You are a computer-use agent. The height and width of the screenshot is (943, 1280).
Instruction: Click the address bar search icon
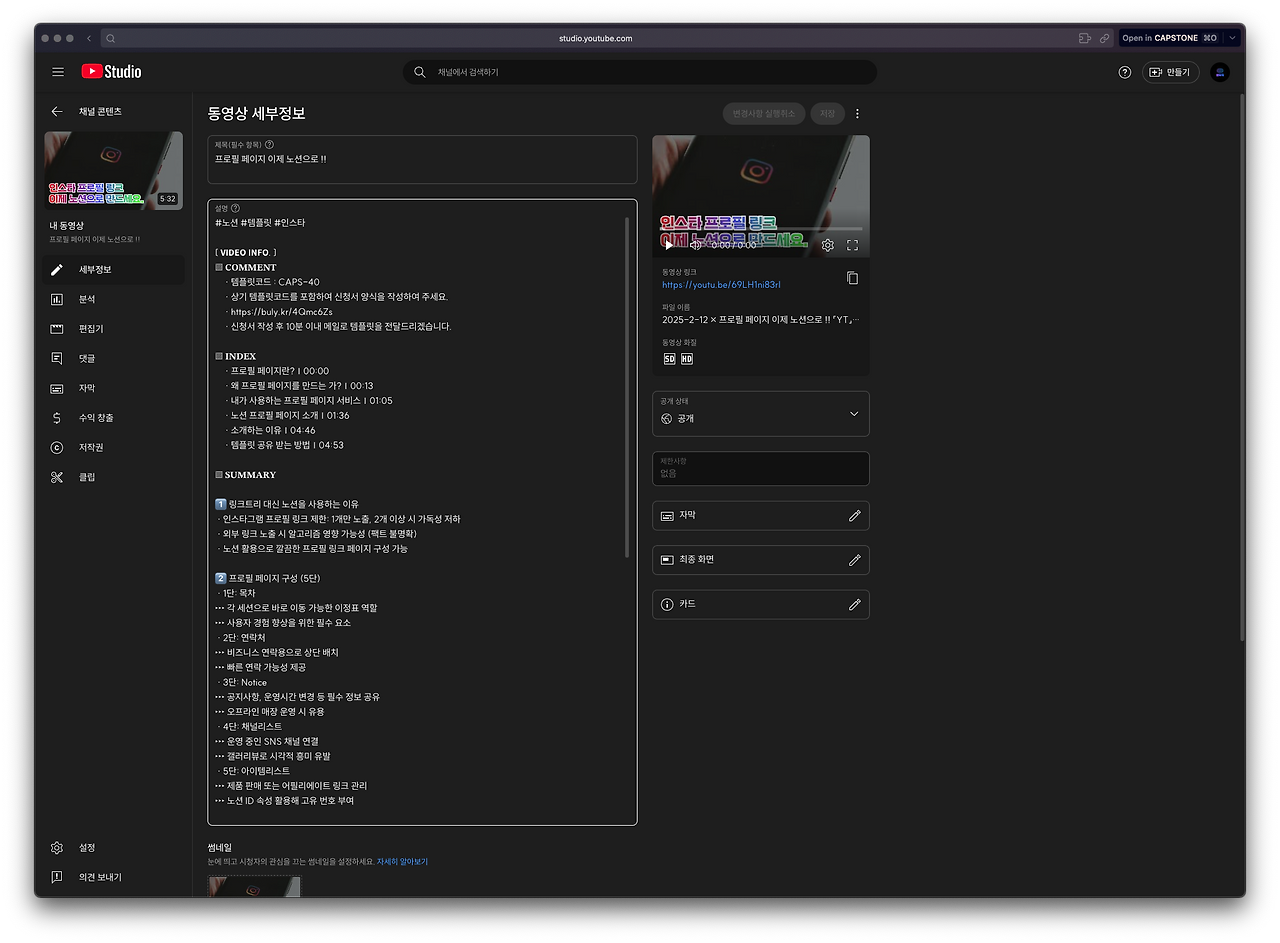(110, 38)
